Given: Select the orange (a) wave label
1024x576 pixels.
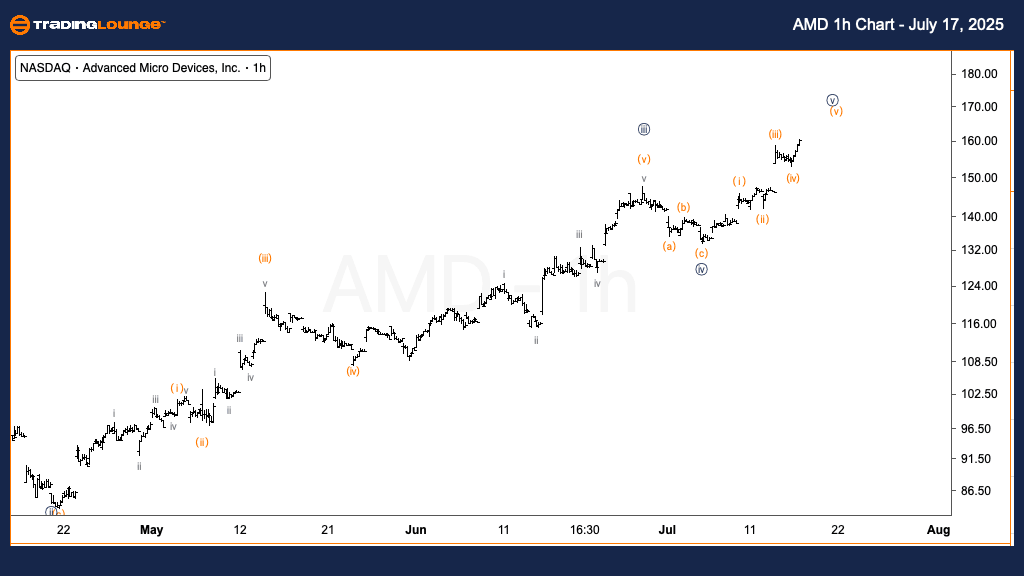Looking at the screenshot, I should (669, 246).
